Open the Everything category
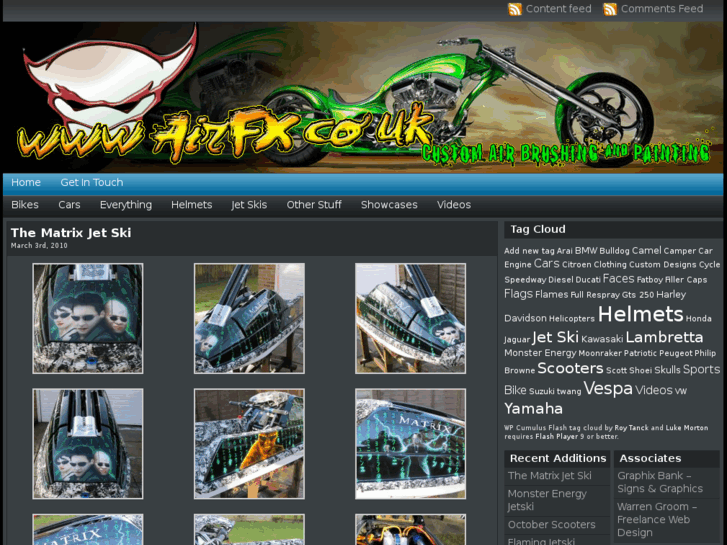Image resolution: width=727 pixels, height=545 pixels. 126,205
